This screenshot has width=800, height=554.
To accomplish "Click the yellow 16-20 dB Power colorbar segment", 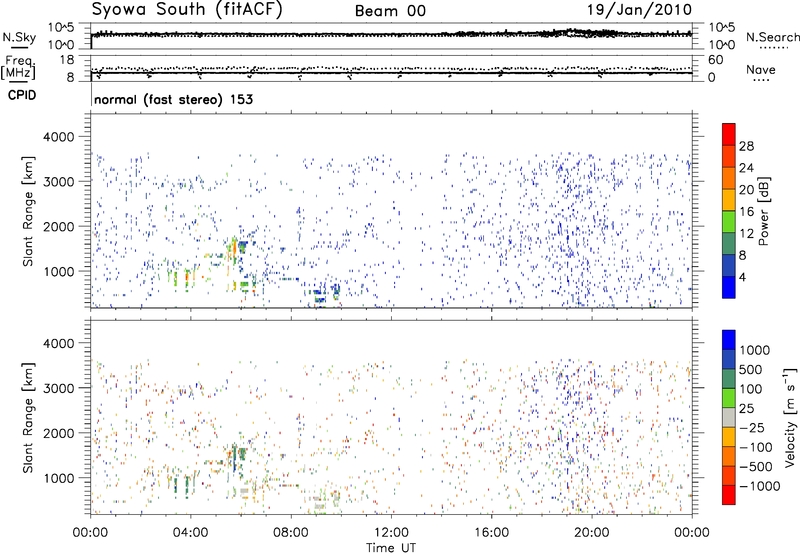I will 729,199.
